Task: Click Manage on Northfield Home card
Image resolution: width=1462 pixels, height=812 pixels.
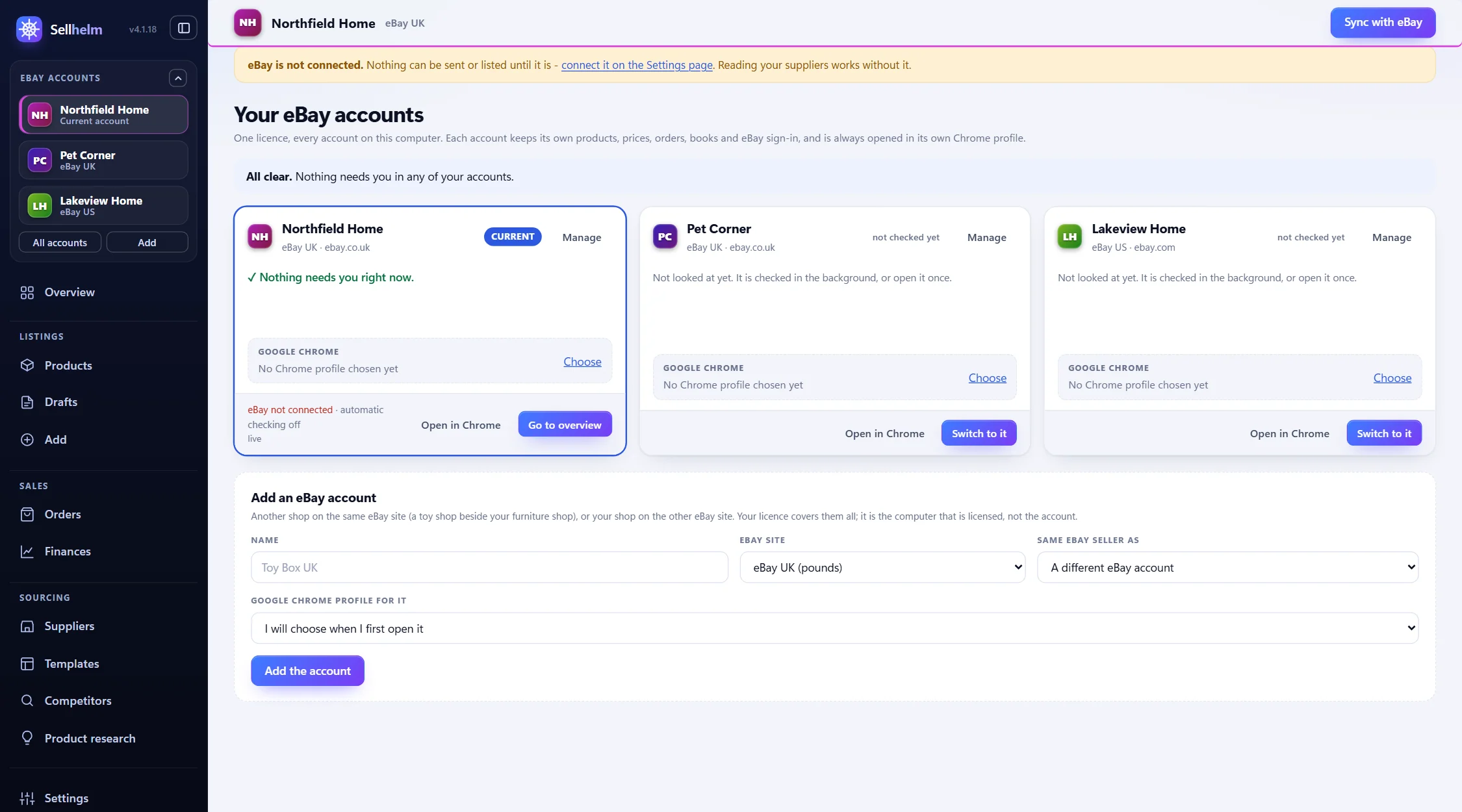Action: 582,237
